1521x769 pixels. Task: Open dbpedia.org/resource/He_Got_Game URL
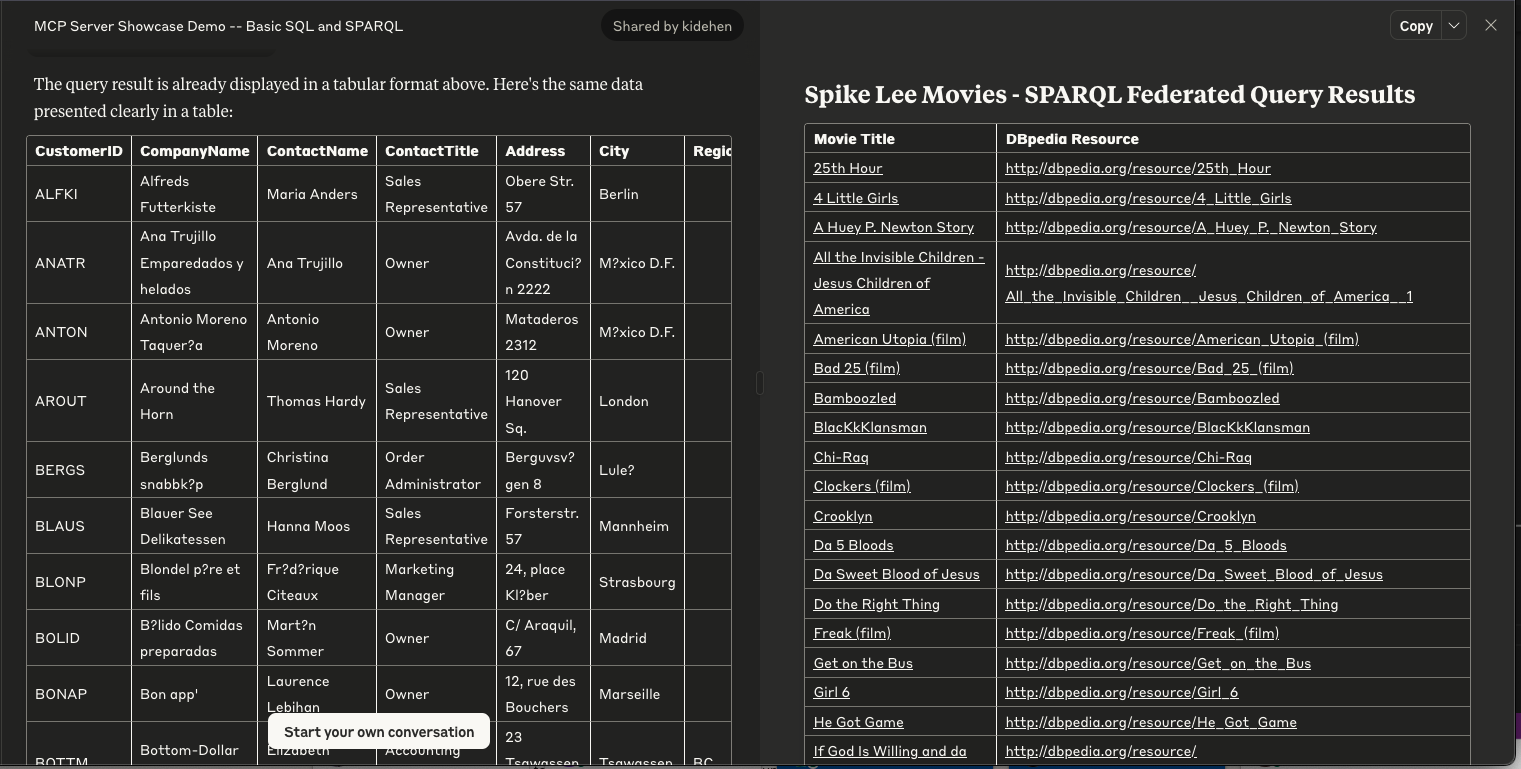[1151, 722]
